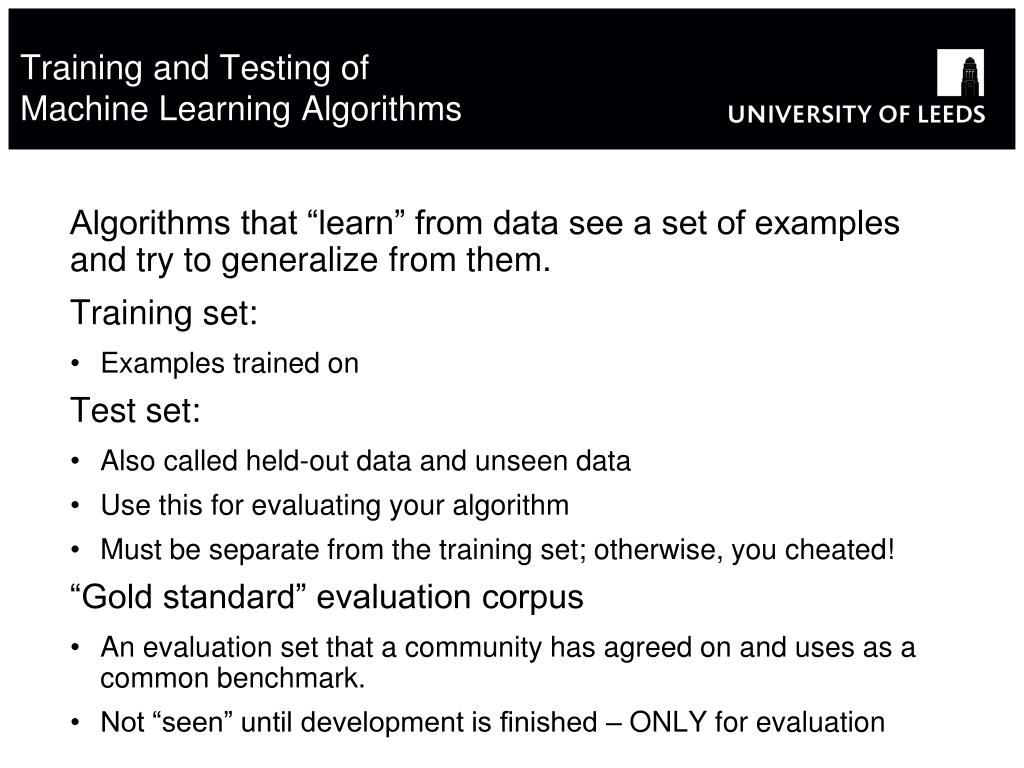Screen dimensions: 1024x768
Task: Click 'and try to generalize from them.'
Action: point(310,261)
